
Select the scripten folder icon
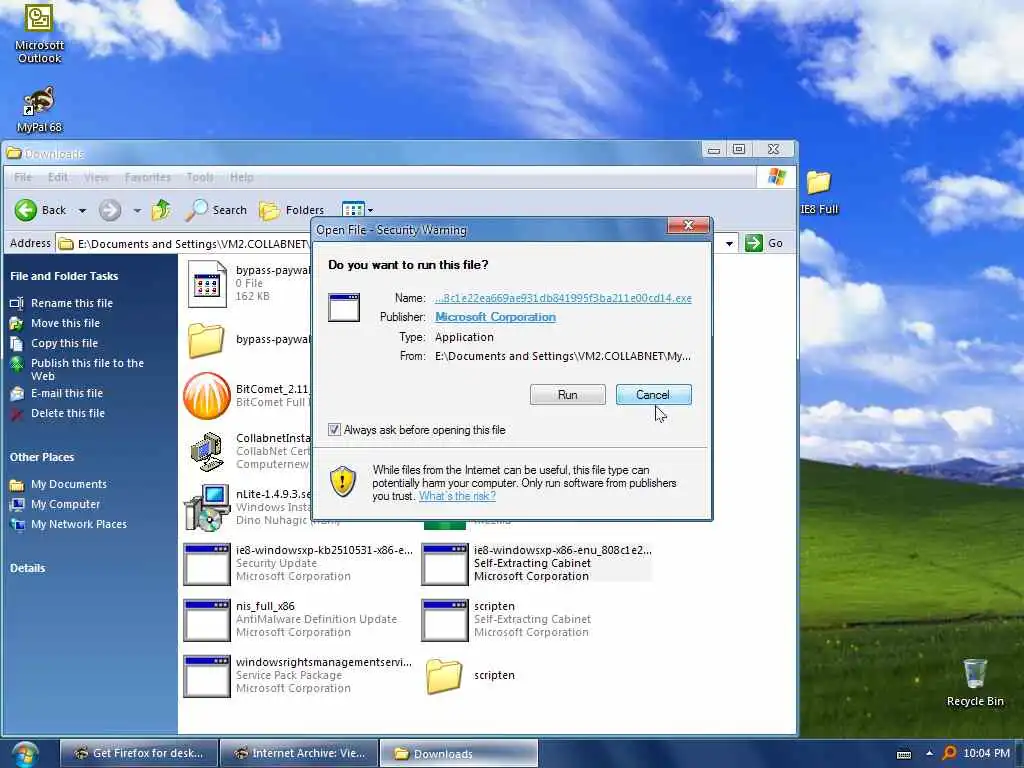pos(444,676)
